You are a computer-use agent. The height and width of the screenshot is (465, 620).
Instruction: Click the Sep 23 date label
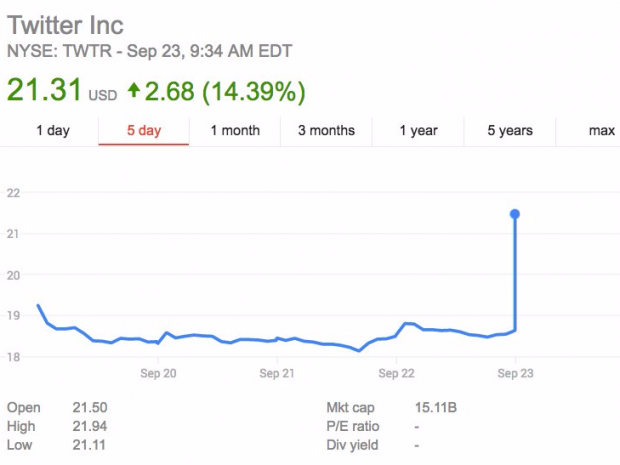coord(515,373)
